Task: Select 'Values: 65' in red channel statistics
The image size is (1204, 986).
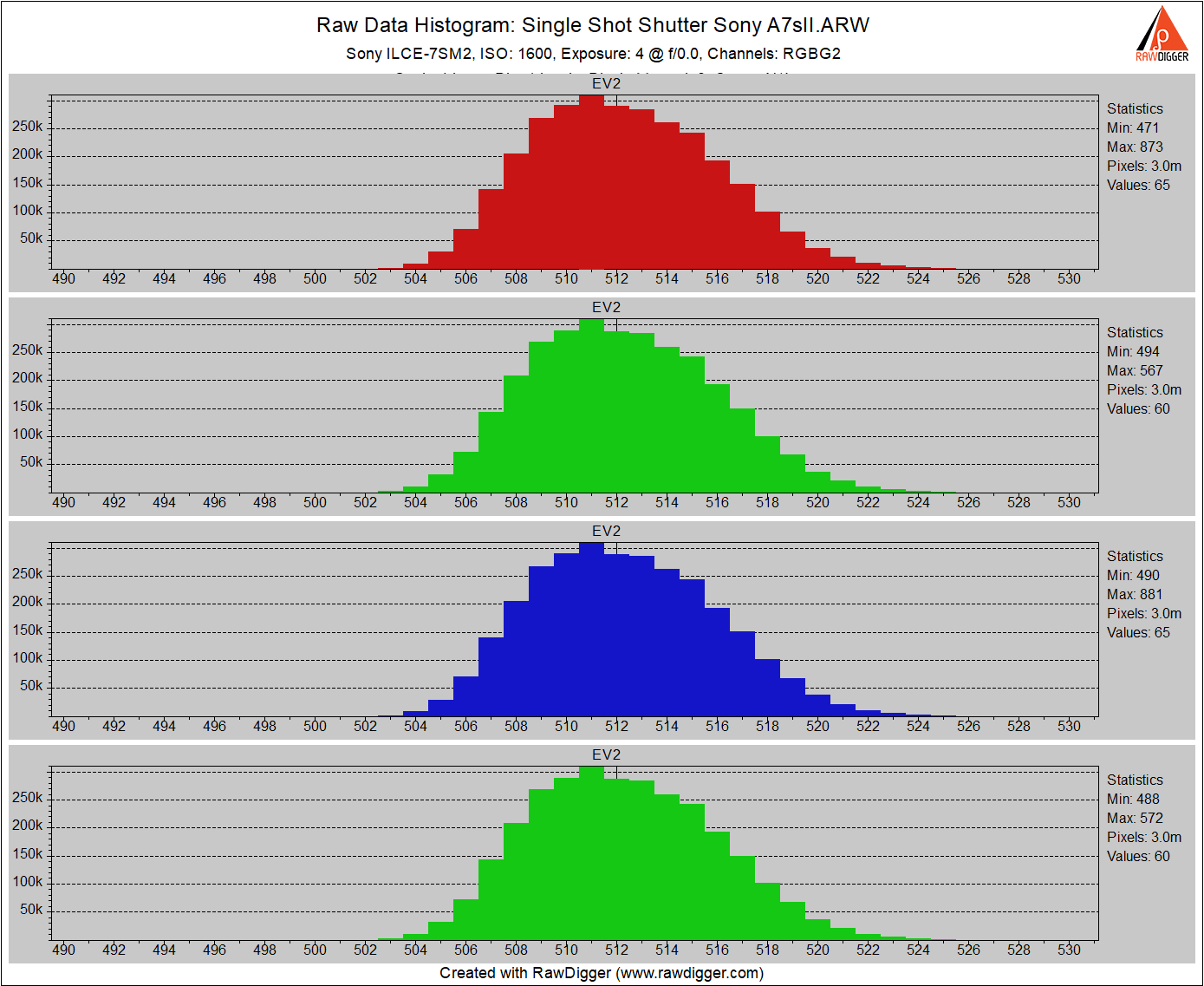Action: click(1138, 185)
